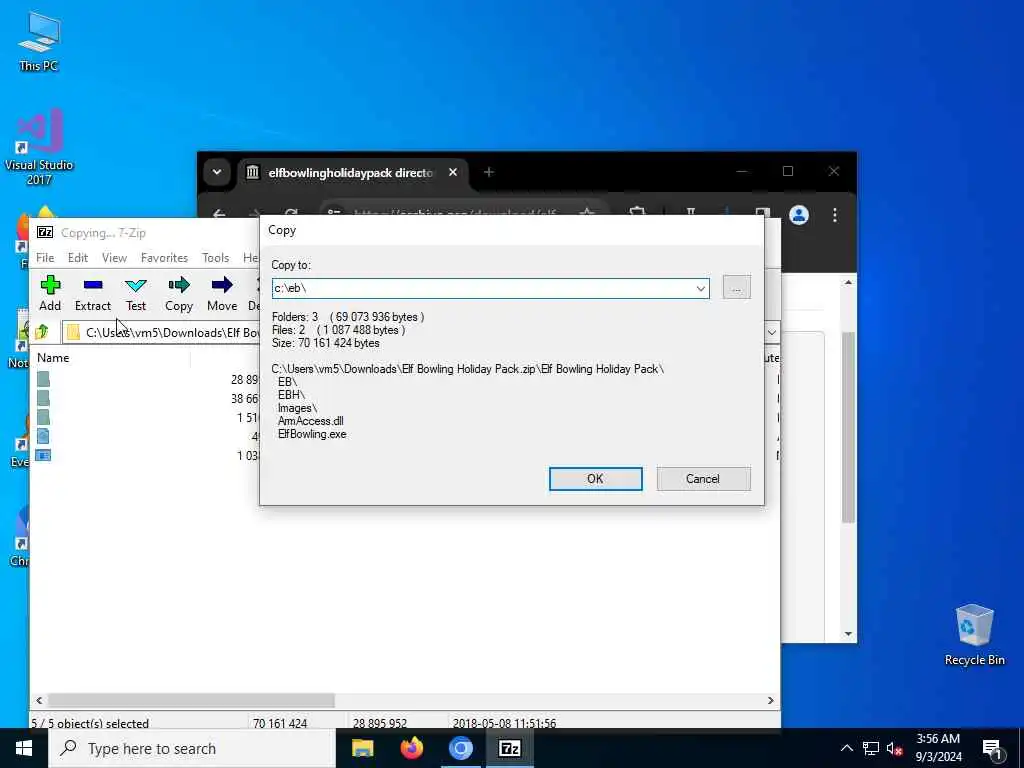
Task: Switch to Chrome from the taskbar
Action: 460,748
